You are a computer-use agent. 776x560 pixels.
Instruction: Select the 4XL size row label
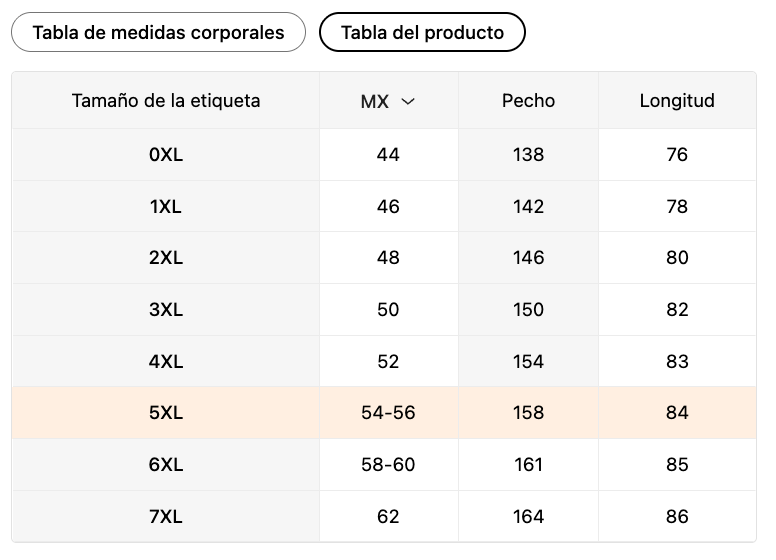pyautogui.click(x=166, y=362)
